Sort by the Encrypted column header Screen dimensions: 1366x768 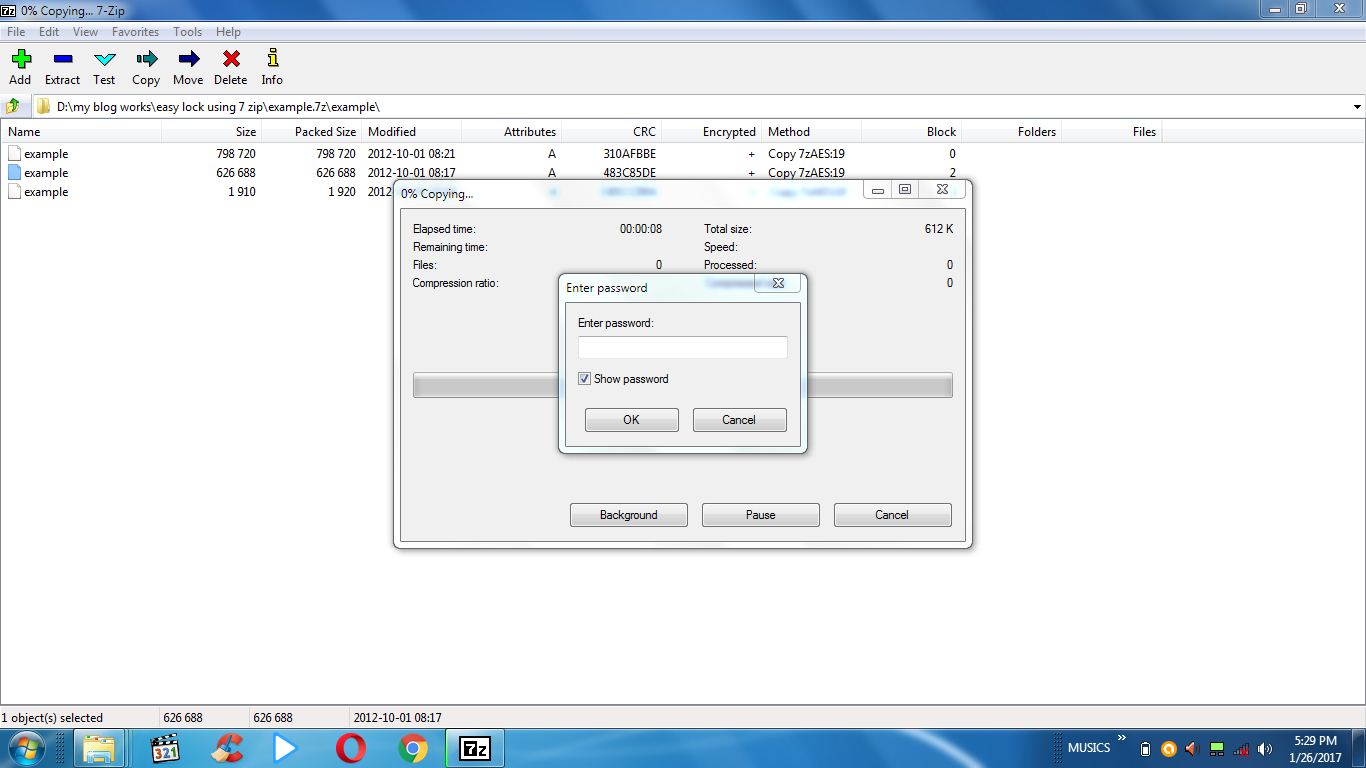pos(711,132)
